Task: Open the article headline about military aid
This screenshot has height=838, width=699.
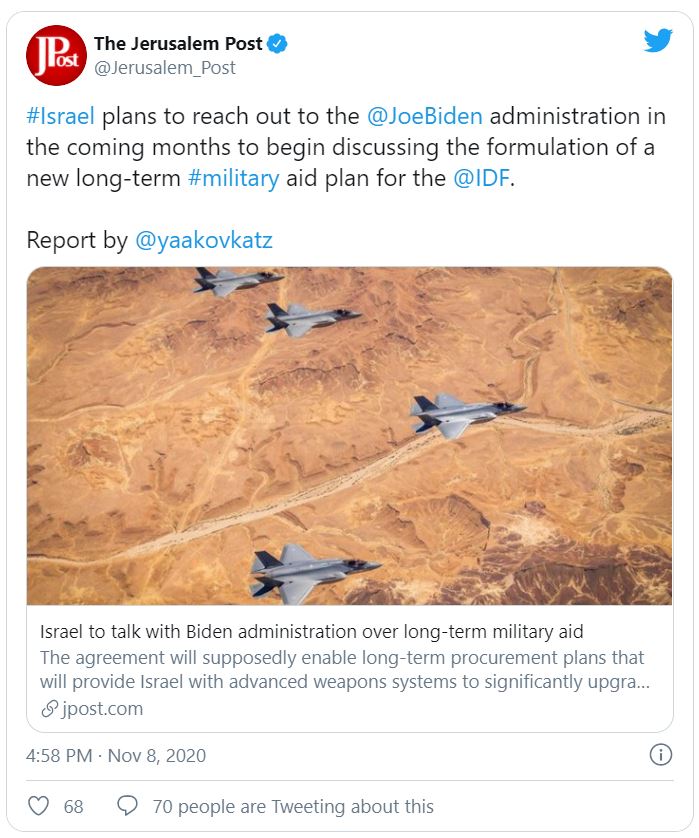Action: (x=311, y=632)
